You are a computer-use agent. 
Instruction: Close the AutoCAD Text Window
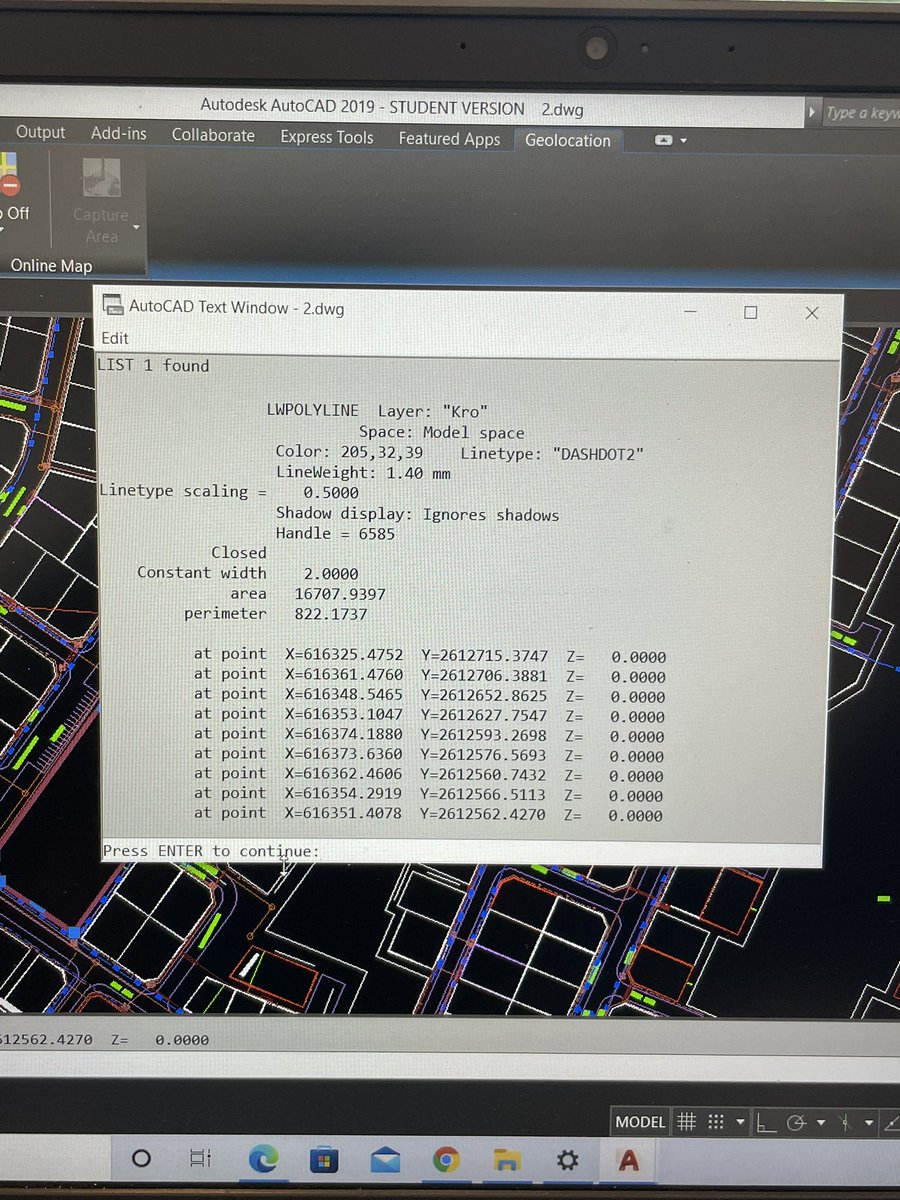point(812,313)
